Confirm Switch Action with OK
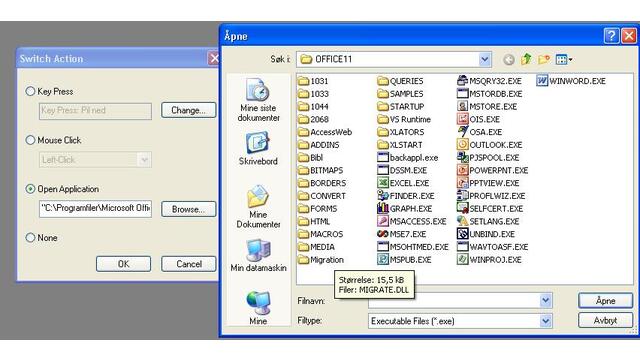640x360 pixels. pyautogui.click(x=123, y=264)
